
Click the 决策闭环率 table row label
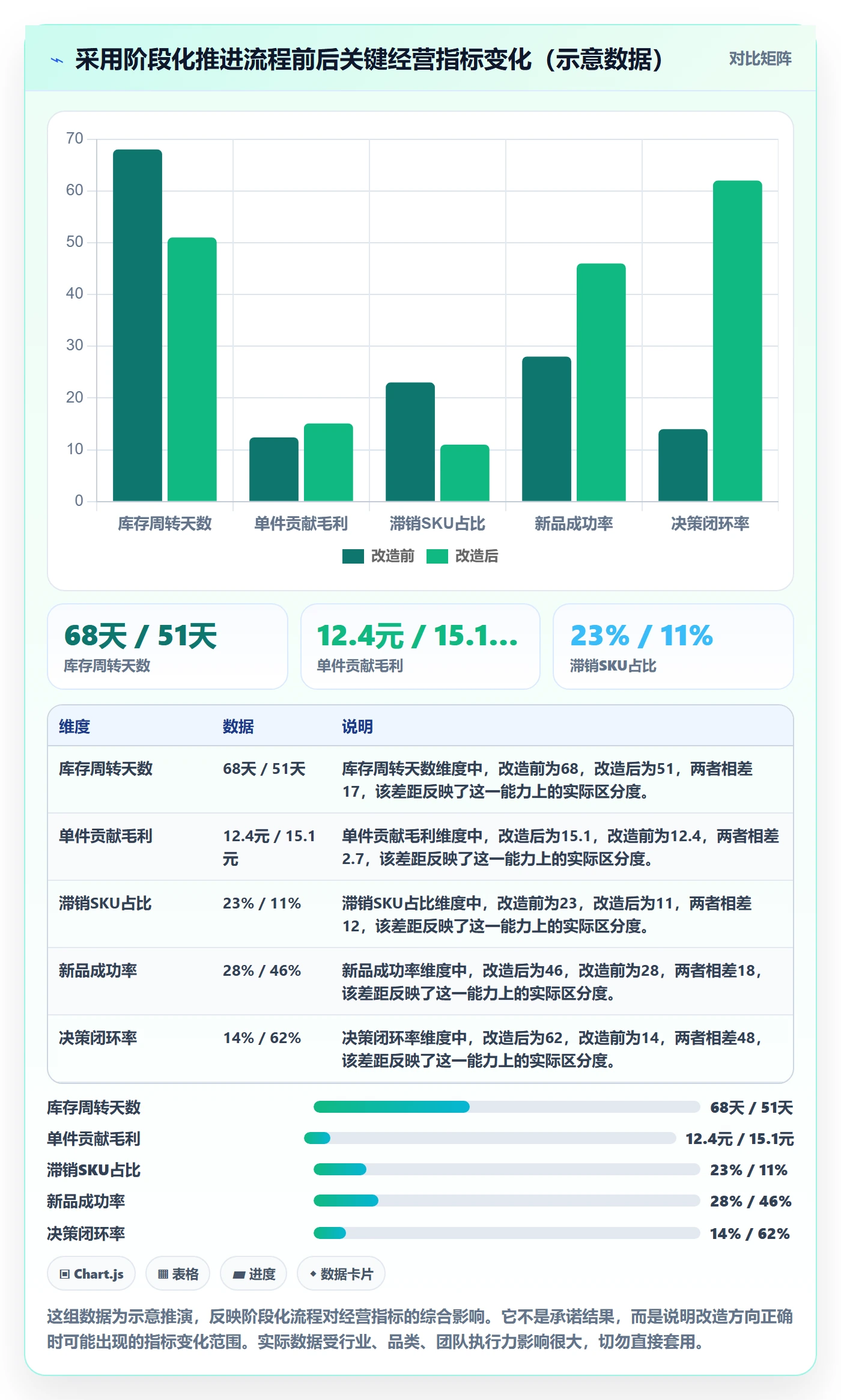tap(98, 1038)
